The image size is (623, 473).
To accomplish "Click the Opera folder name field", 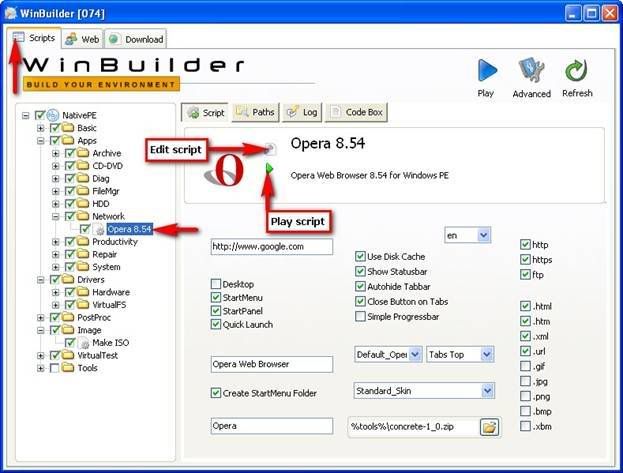I will pos(272,426).
